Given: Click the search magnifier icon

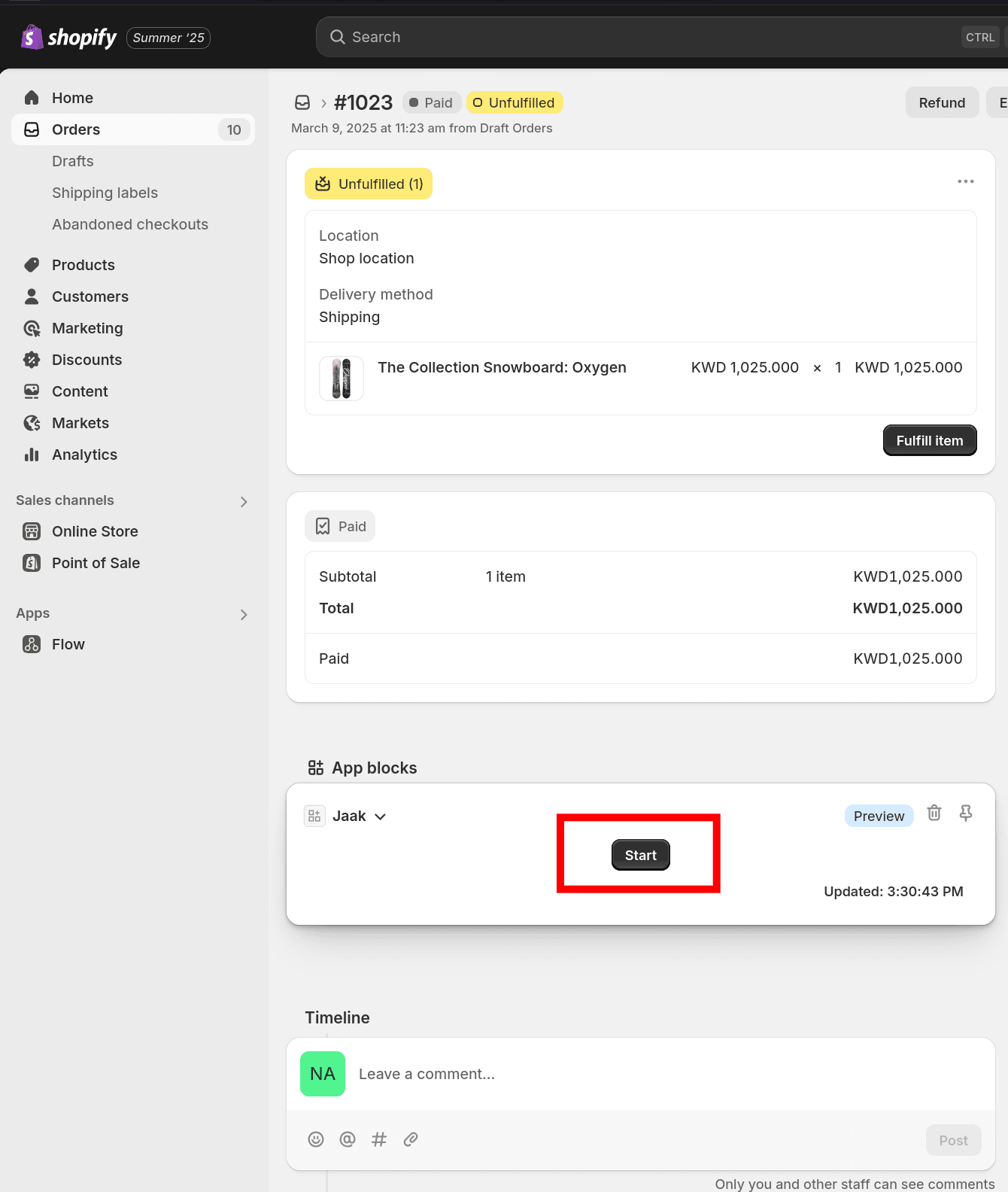Looking at the screenshot, I should click(338, 37).
